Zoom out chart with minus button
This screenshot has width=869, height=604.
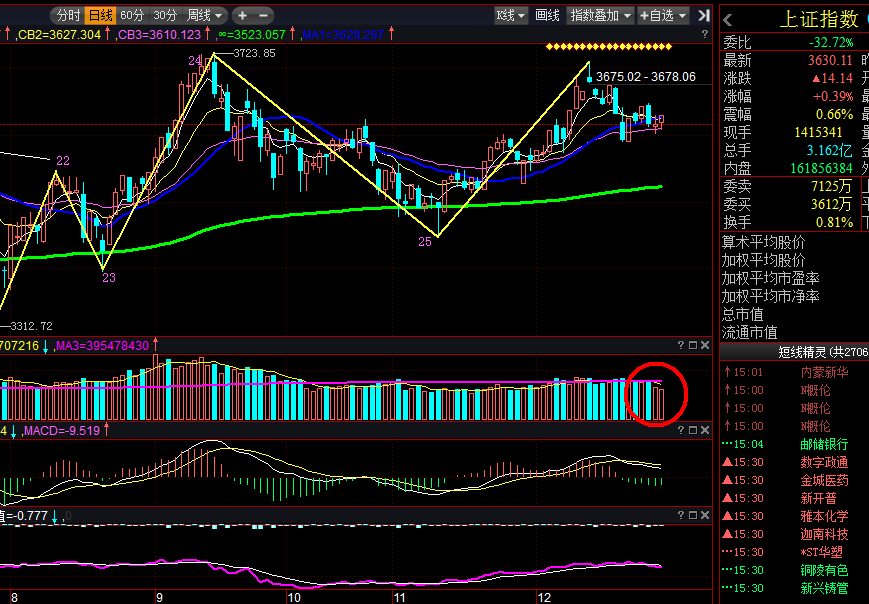point(264,16)
